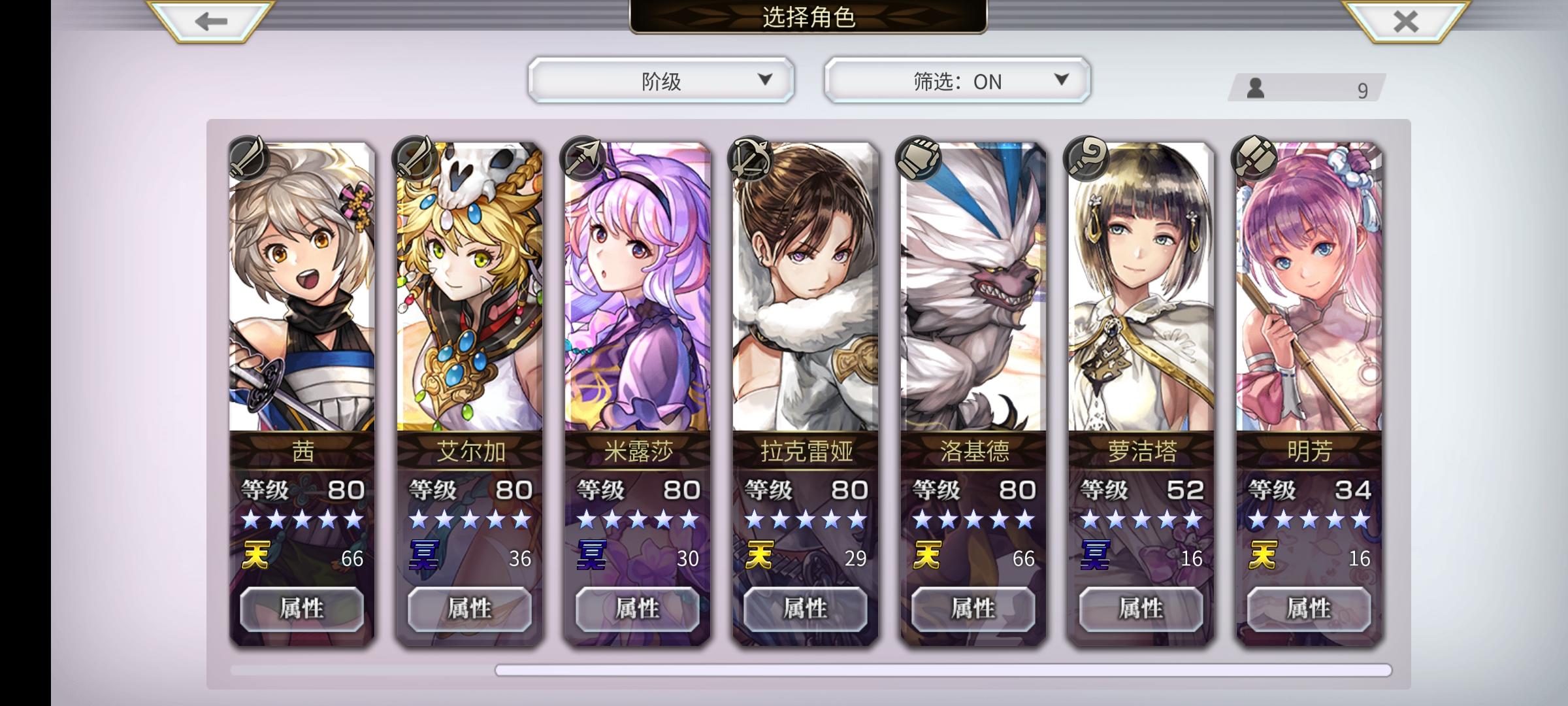
Task: Click the fist weapon icon on 洛基德's card
Action: tap(920, 158)
